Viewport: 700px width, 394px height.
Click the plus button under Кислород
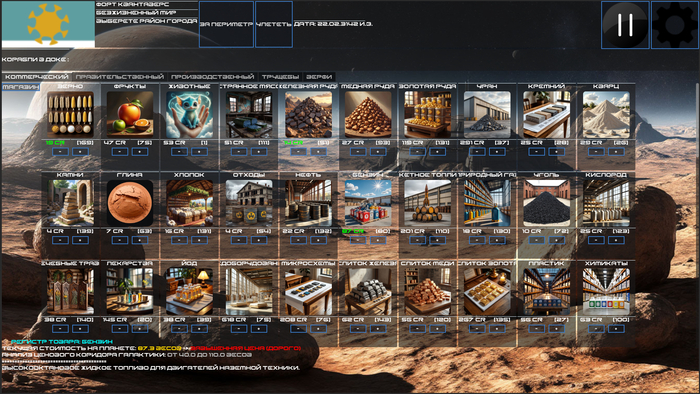point(616,240)
